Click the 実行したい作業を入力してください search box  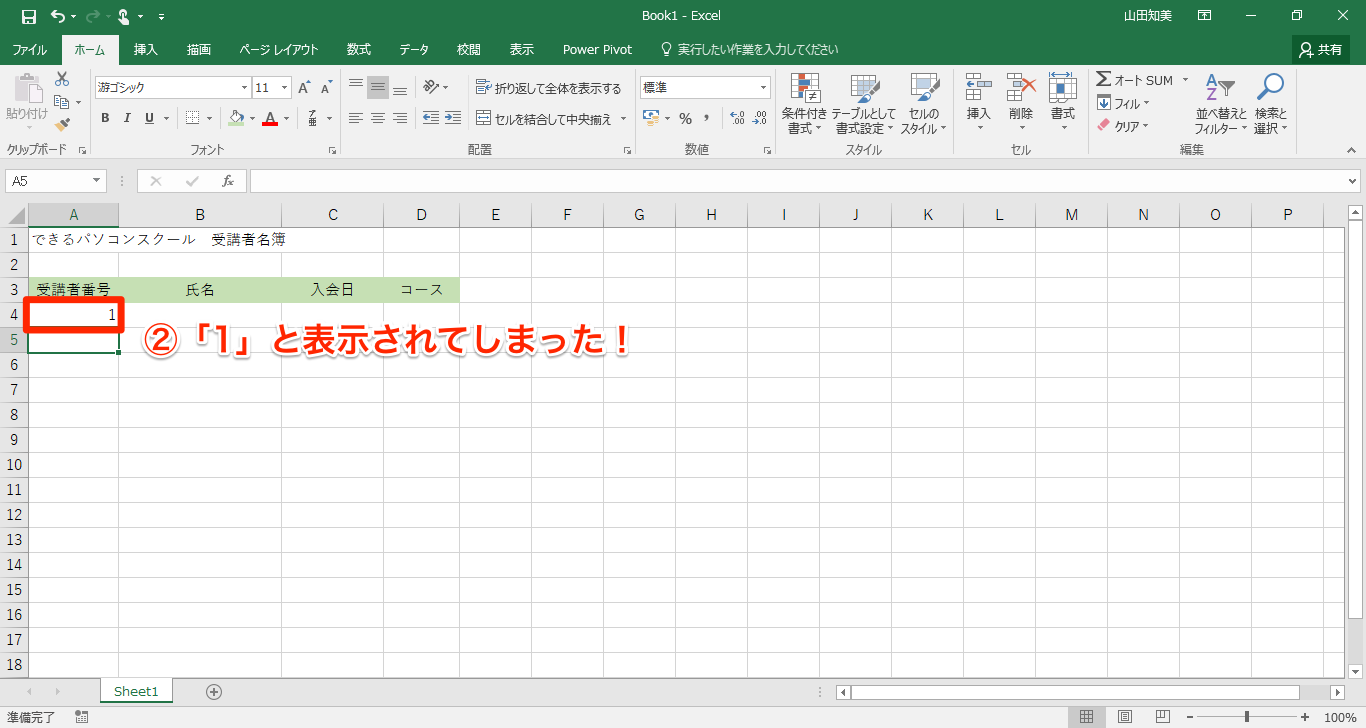coord(749,49)
